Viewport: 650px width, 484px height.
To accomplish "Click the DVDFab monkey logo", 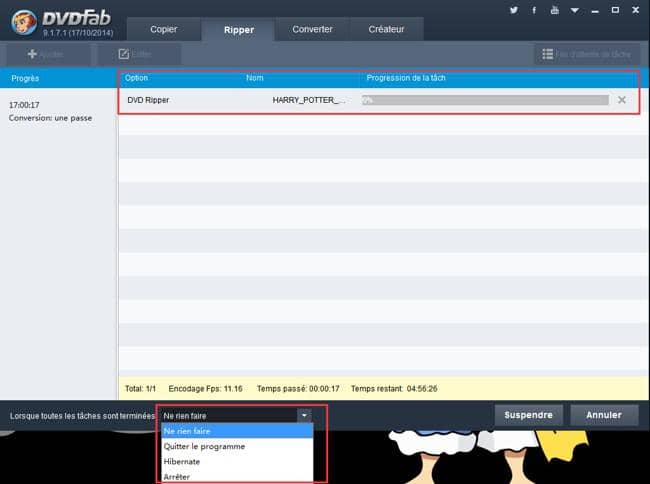I will tap(24, 22).
